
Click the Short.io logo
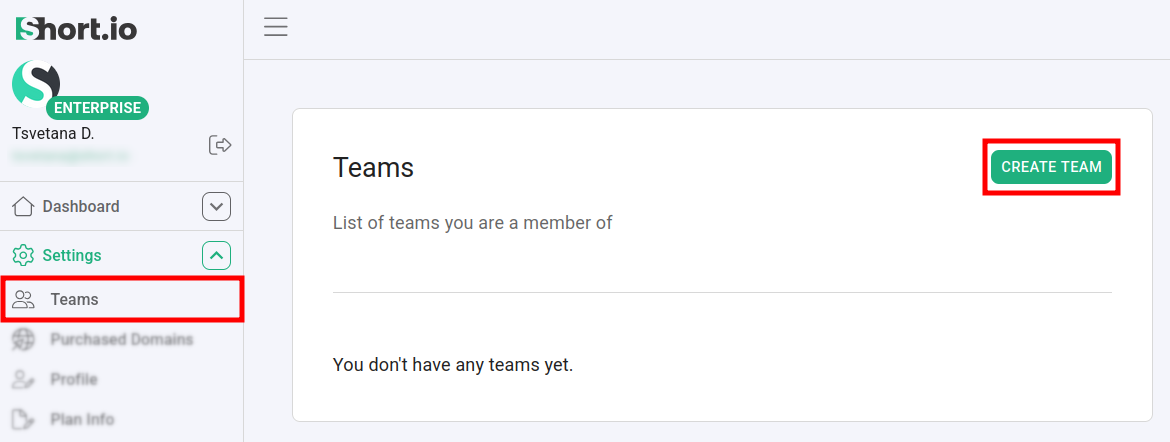pyautogui.click(x=76, y=29)
